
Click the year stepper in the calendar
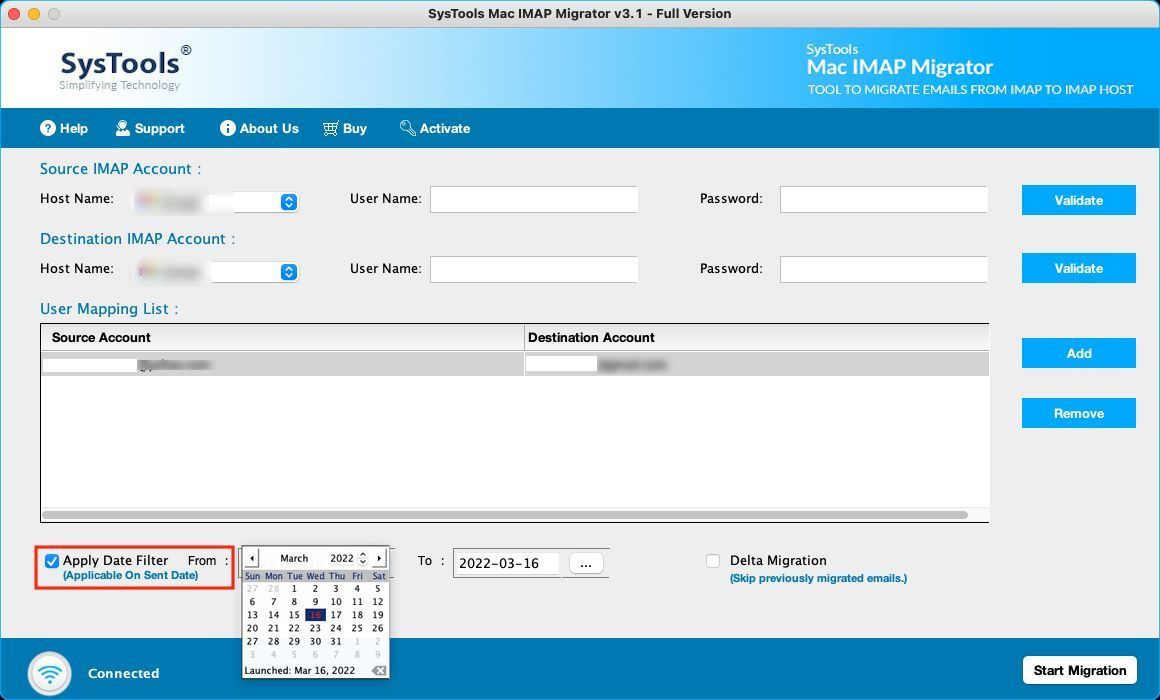tap(362, 558)
